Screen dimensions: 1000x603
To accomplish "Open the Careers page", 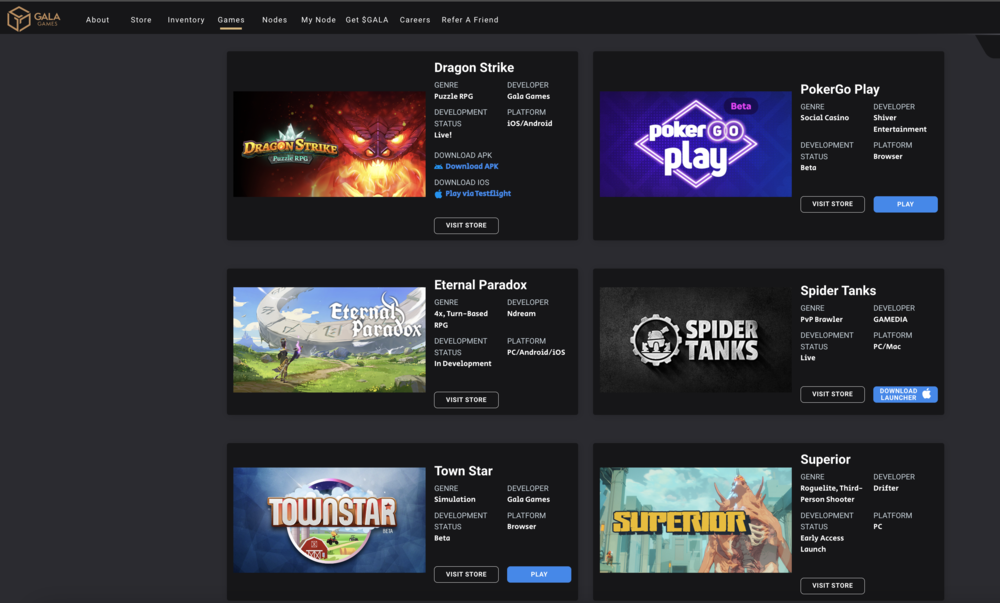I will point(415,20).
